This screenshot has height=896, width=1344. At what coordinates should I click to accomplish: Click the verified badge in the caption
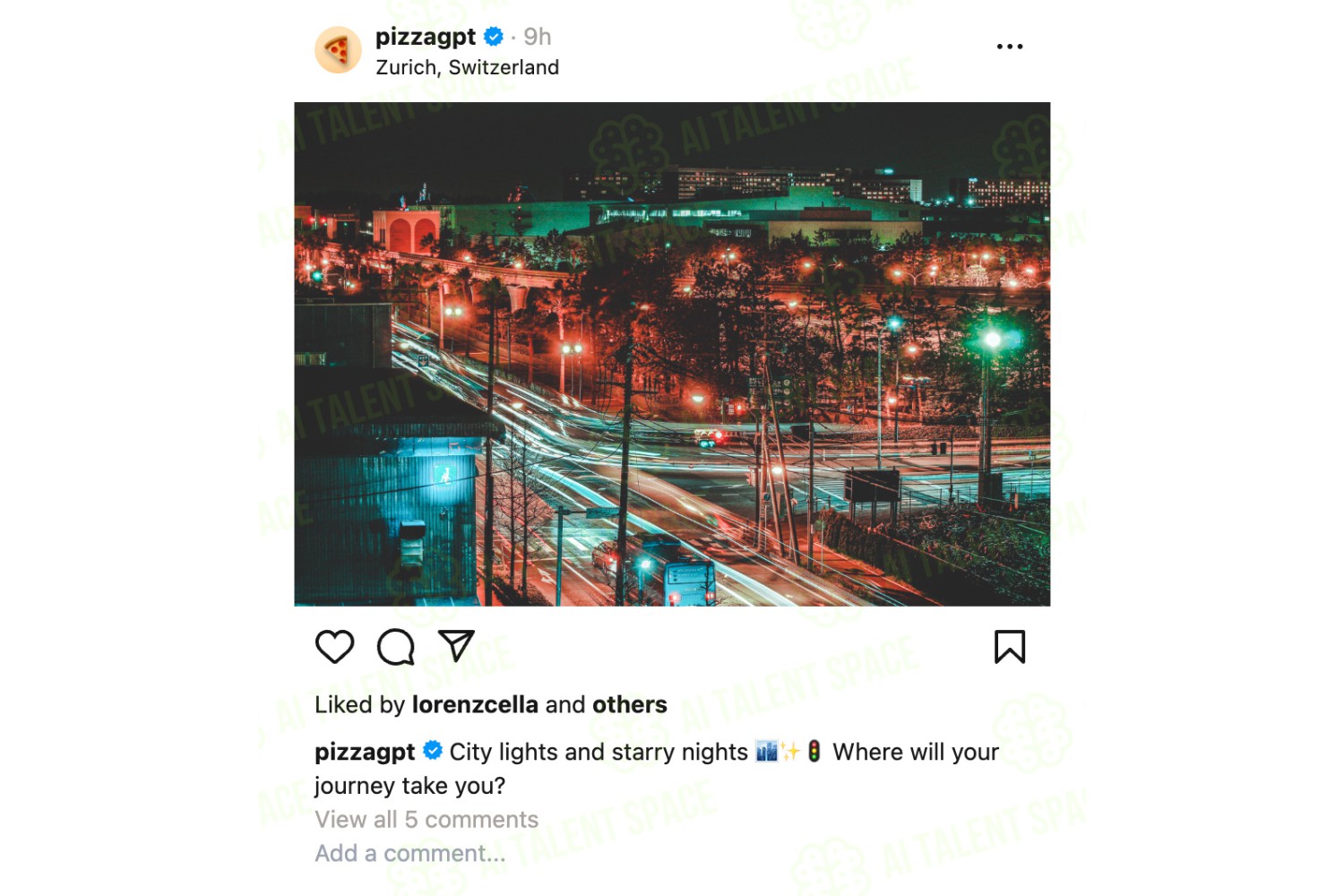click(x=433, y=750)
